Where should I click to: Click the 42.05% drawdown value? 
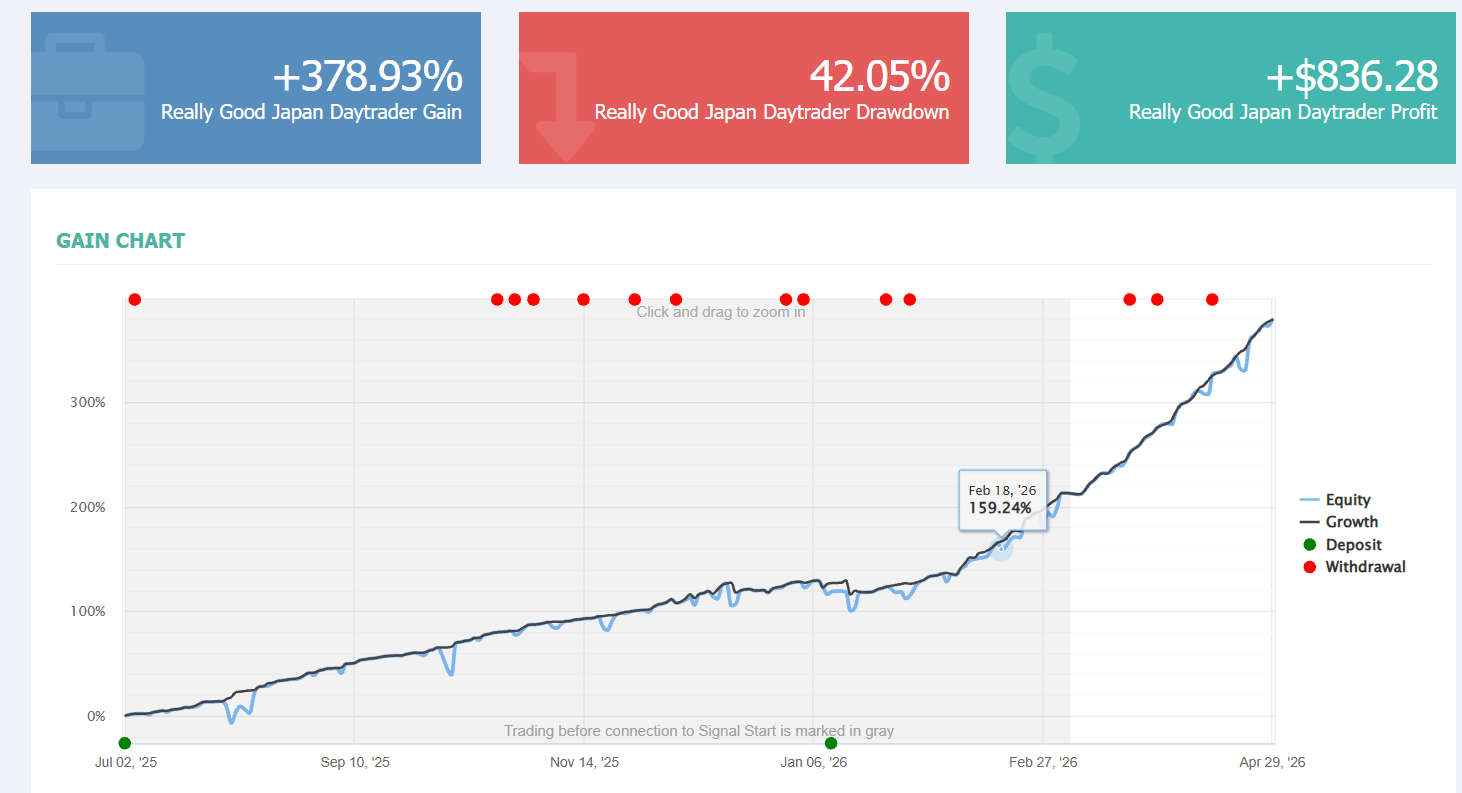click(x=879, y=77)
